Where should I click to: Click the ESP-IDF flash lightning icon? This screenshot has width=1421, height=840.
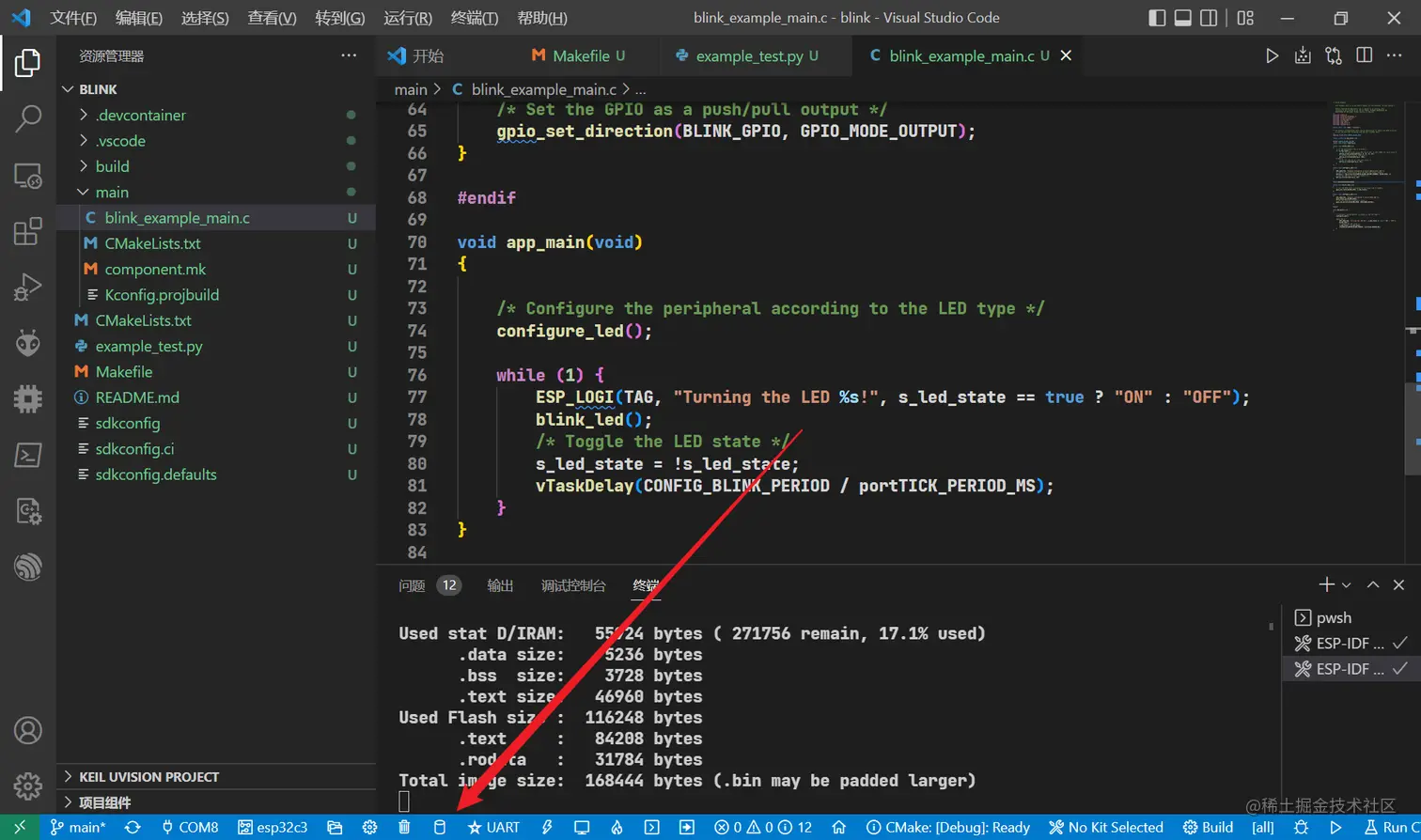tap(547, 827)
